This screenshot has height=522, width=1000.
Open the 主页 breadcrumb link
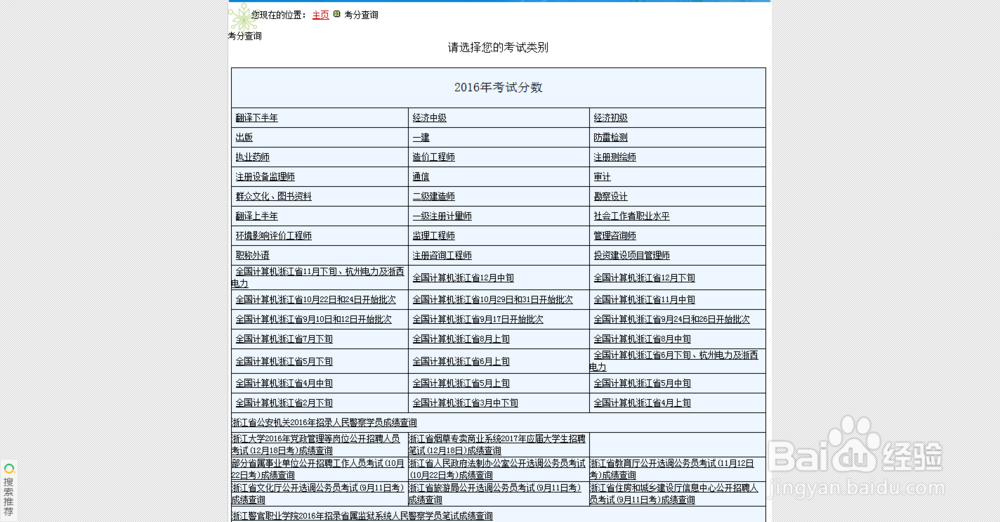tap(320, 15)
